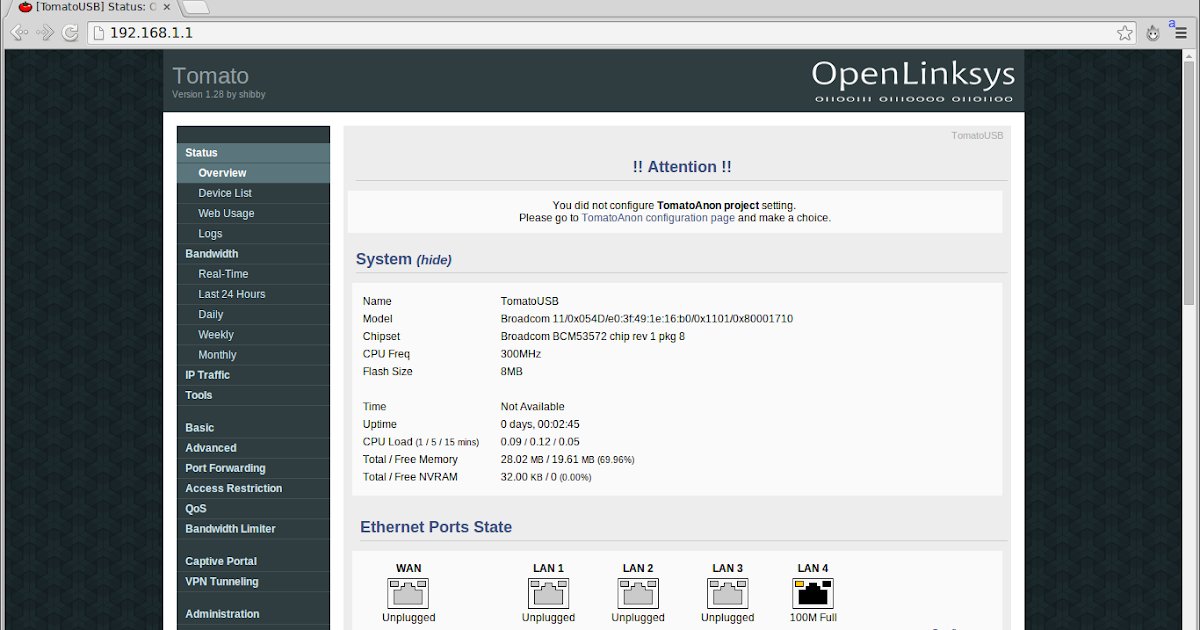This screenshot has height=630, width=1200.
Task: Open VPN Tunneling section
Action: click(x=253, y=582)
